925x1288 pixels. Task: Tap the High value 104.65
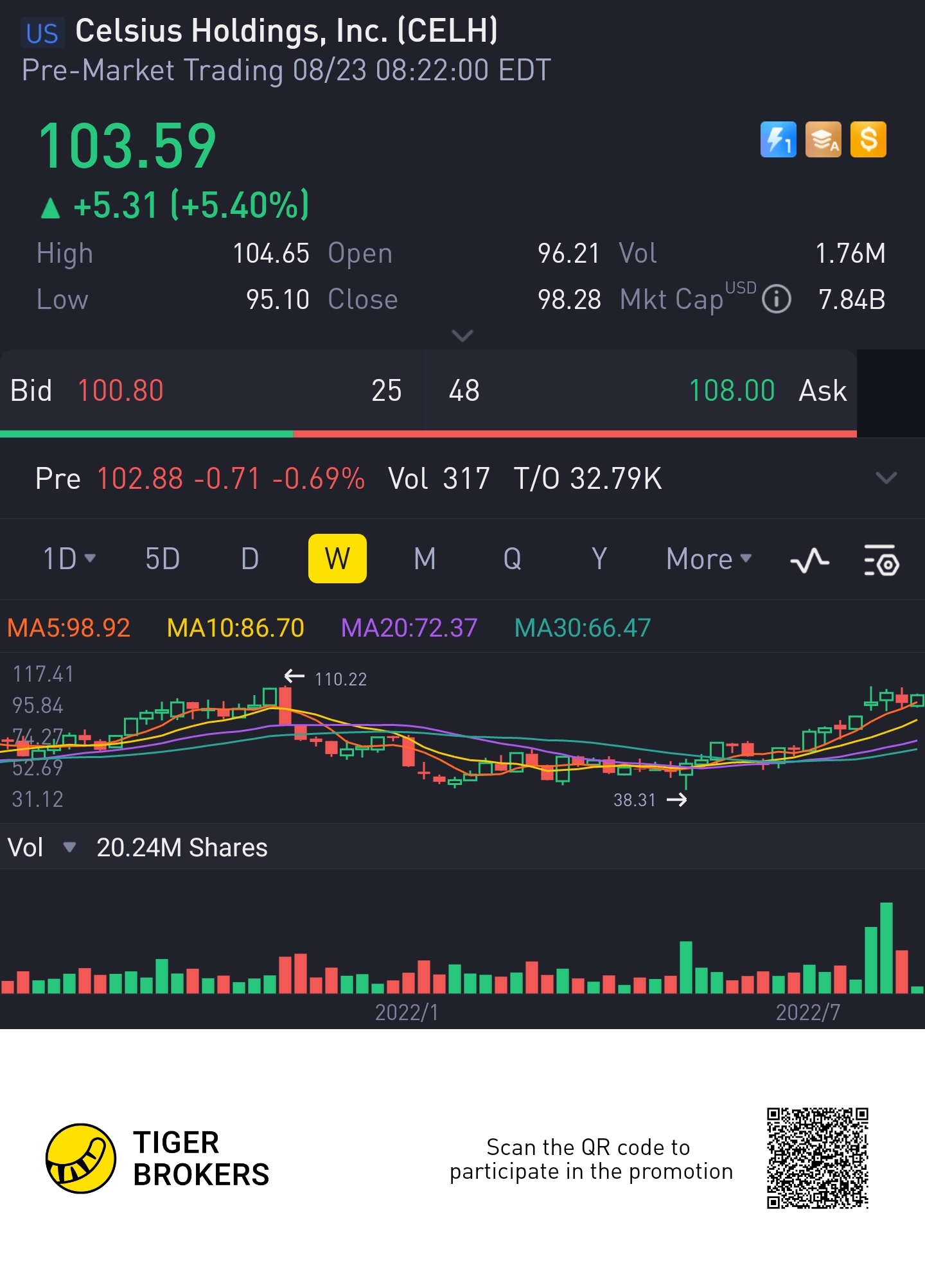click(271, 254)
